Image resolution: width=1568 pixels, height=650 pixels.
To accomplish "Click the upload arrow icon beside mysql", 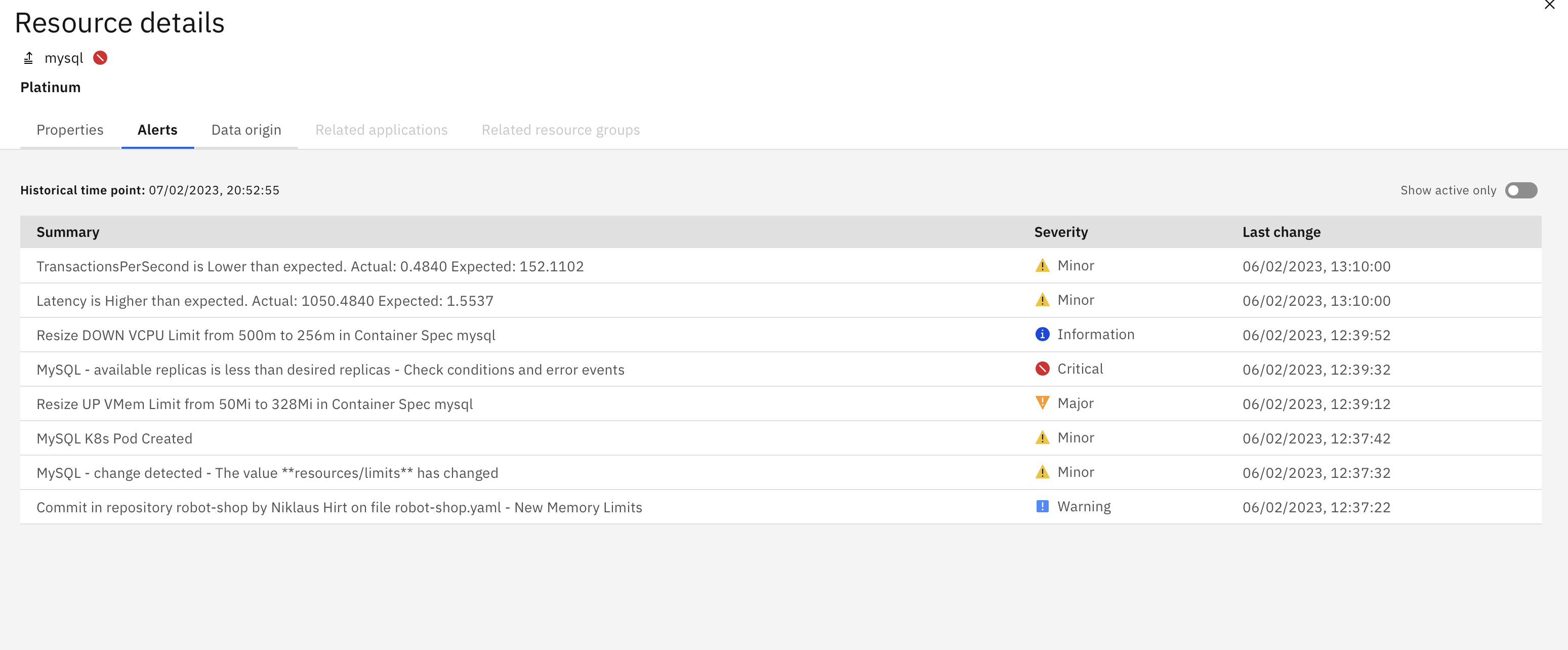I will [28, 58].
